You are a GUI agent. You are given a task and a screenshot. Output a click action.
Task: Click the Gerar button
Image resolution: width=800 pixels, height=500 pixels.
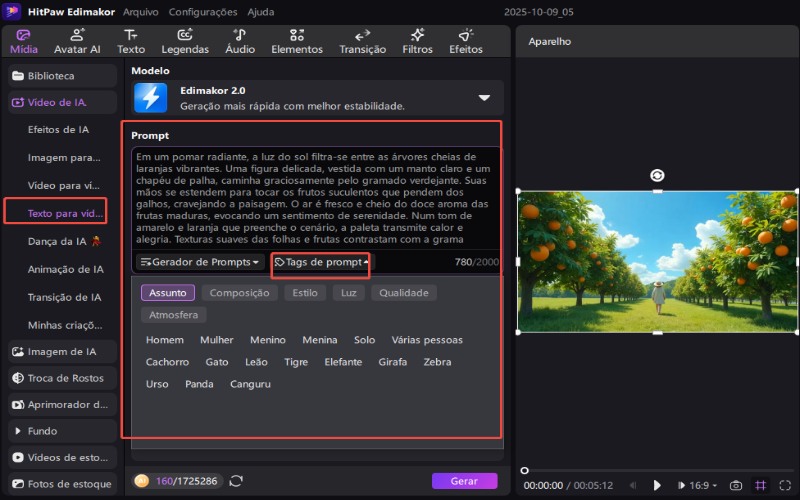coord(464,481)
